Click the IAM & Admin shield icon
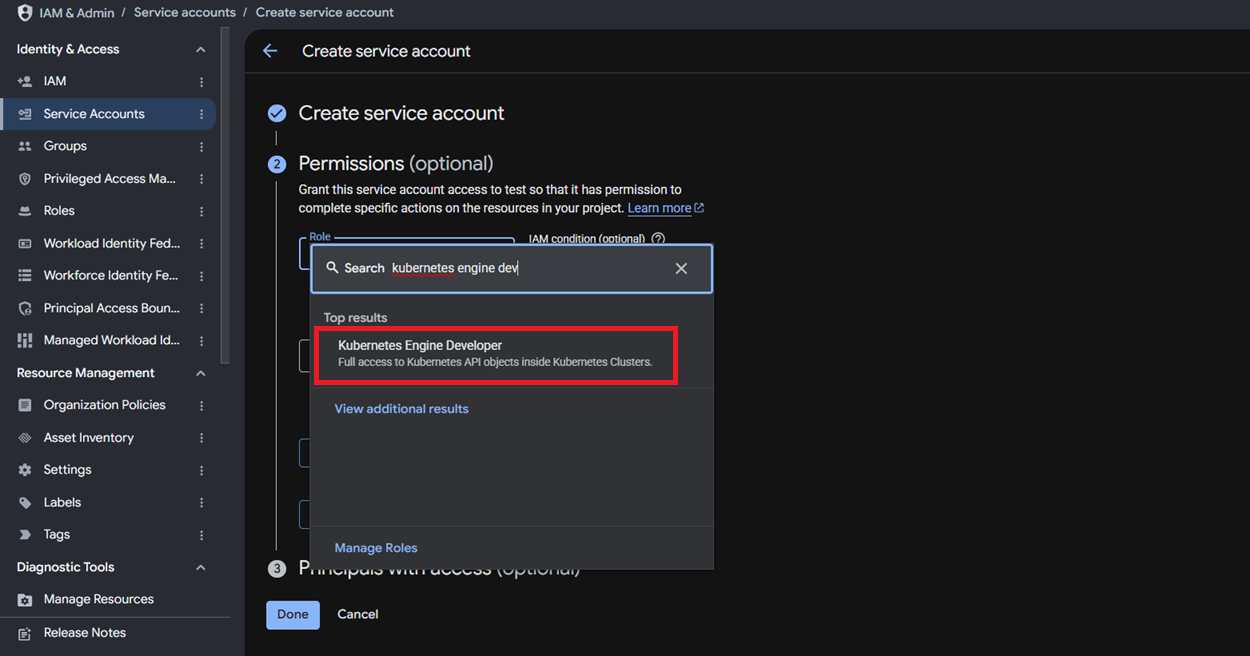1250x656 pixels. tap(25, 13)
